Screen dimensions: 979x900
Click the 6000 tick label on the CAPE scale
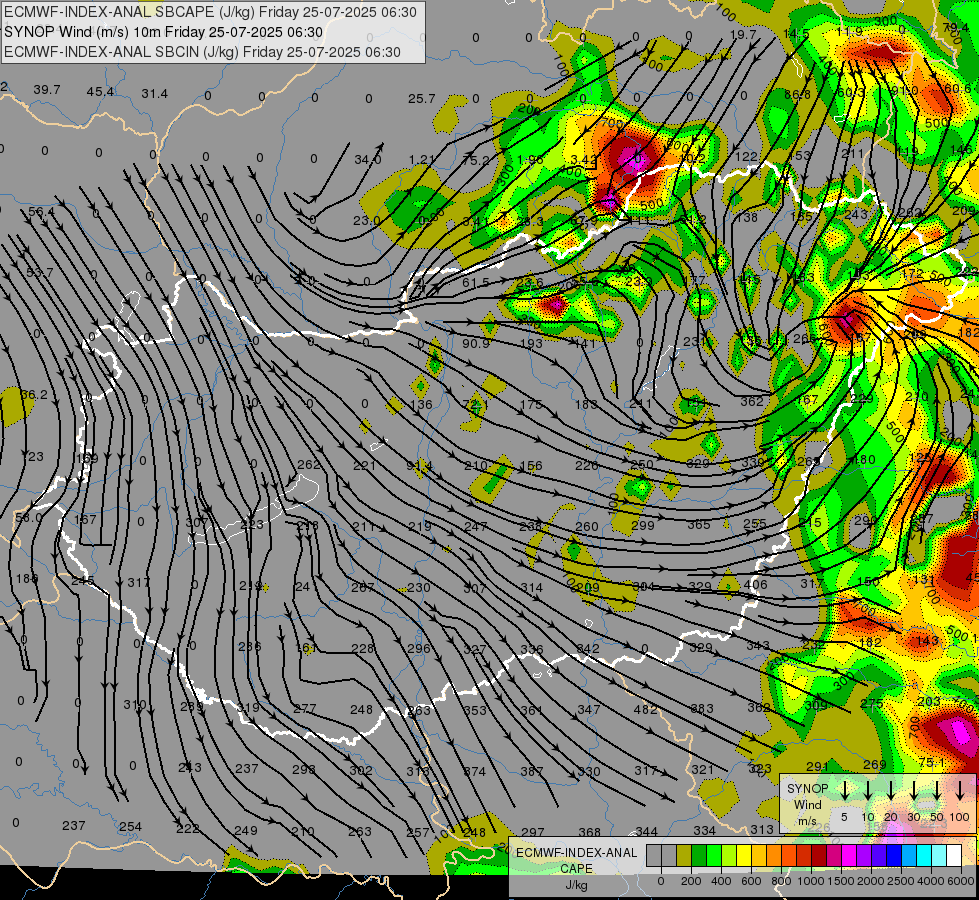tap(960, 881)
